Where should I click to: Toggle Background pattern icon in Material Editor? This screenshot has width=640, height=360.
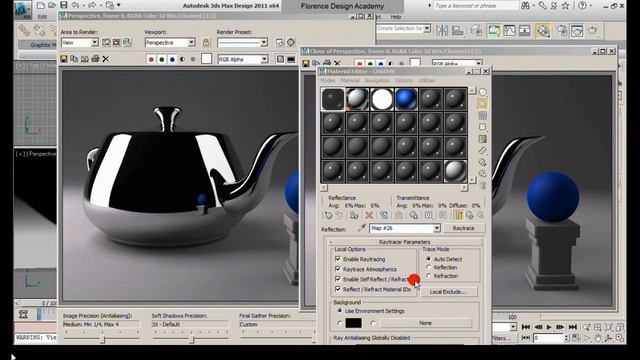482,116
